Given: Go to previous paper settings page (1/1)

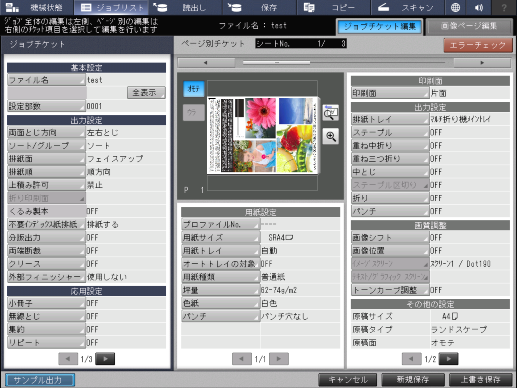Looking at the screenshot, I should pyautogui.click(x=241, y=359).
